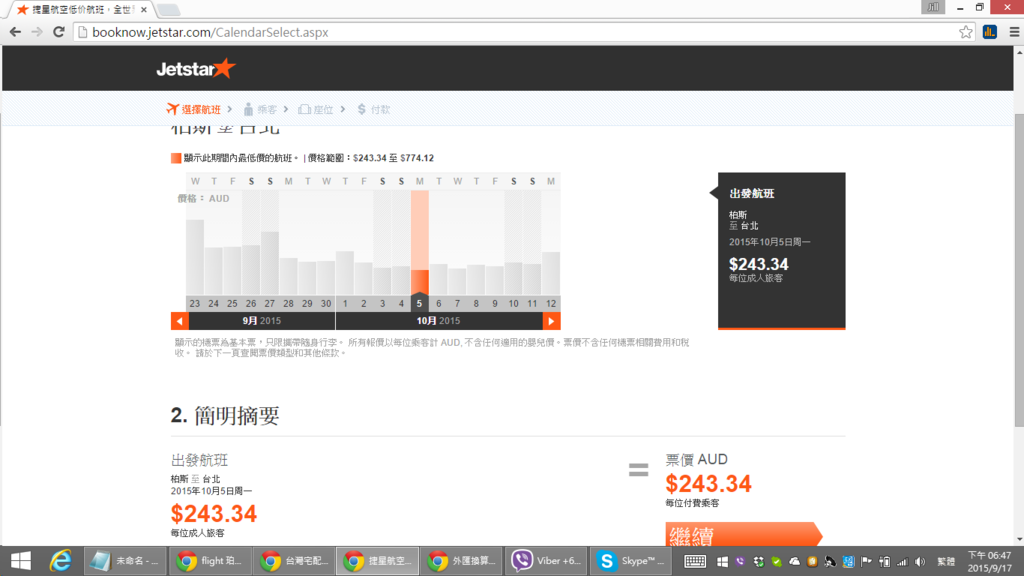
Task: Pick date 1 in October
Action: pos(345,304)
